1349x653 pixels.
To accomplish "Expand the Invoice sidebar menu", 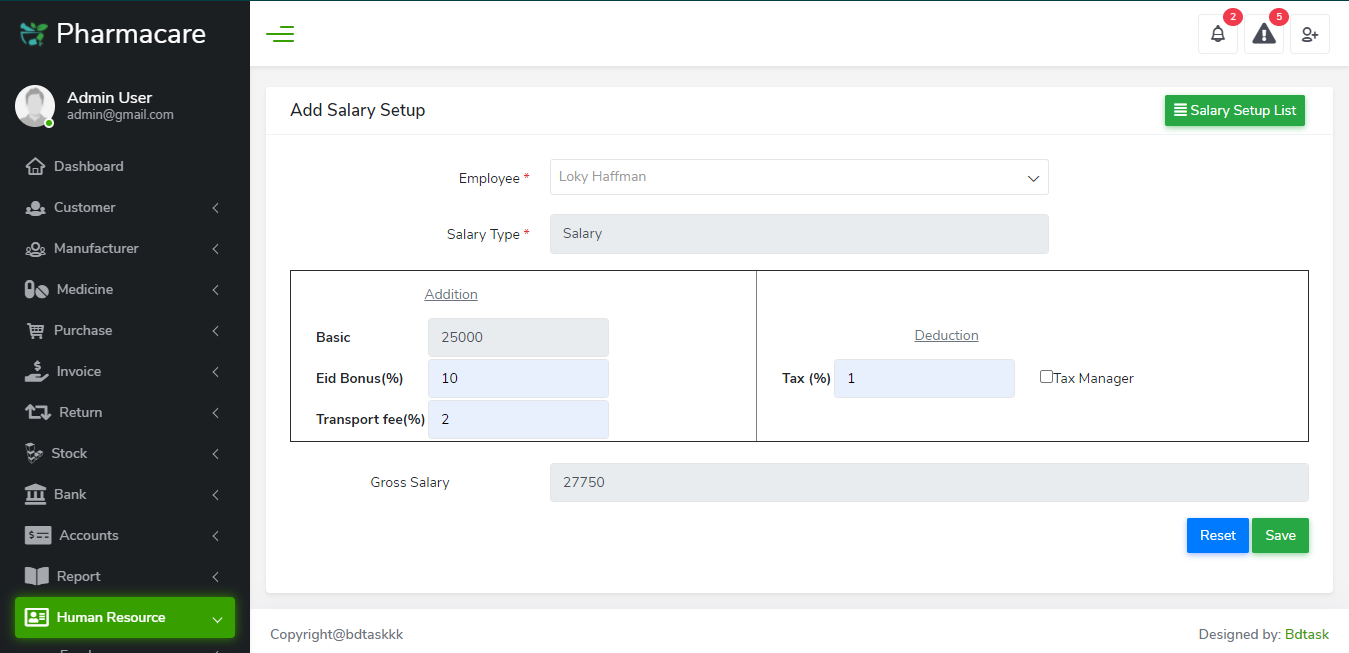I will [80, 371].
